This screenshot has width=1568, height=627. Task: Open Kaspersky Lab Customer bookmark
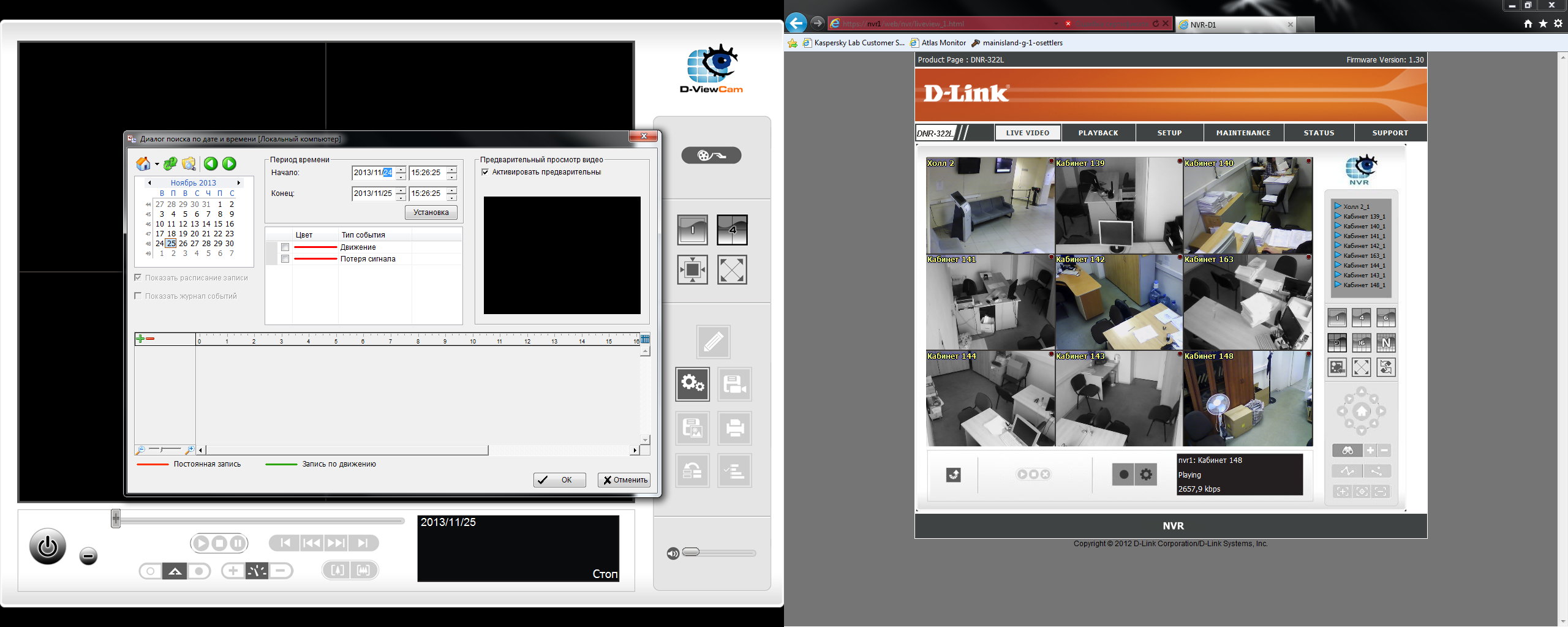854,43
